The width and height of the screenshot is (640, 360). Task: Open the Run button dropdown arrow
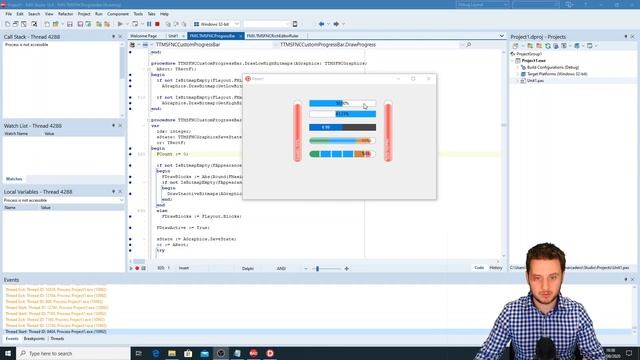click(x=127, y=24)
